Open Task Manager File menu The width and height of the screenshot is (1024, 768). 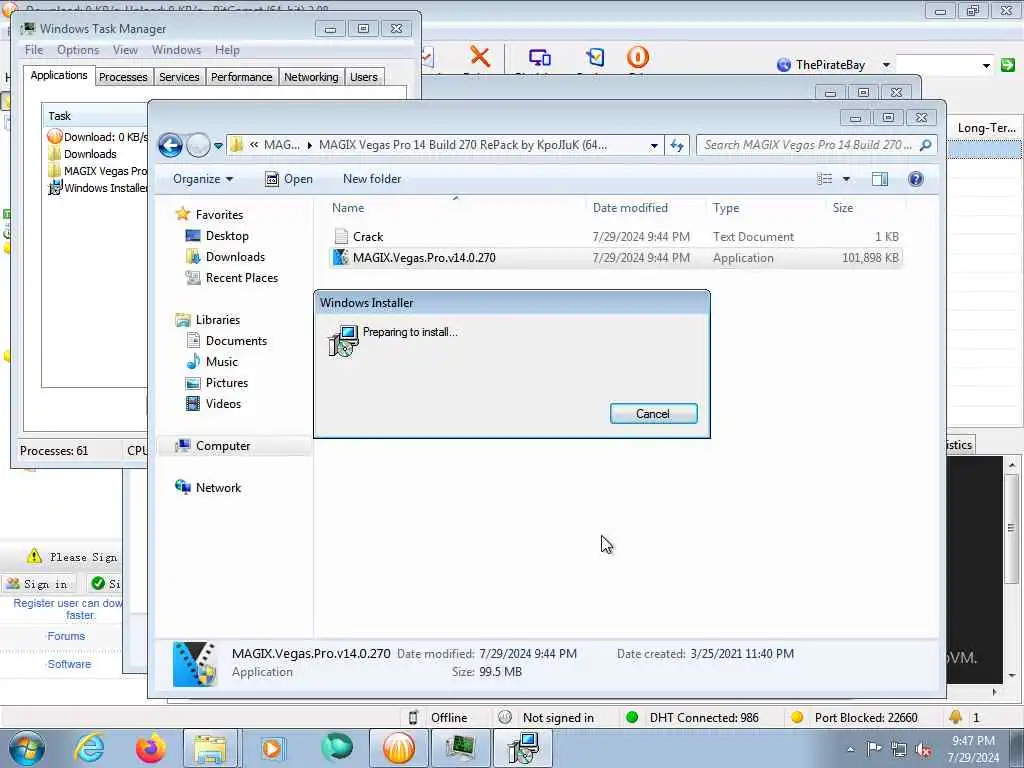pos(34,50)
